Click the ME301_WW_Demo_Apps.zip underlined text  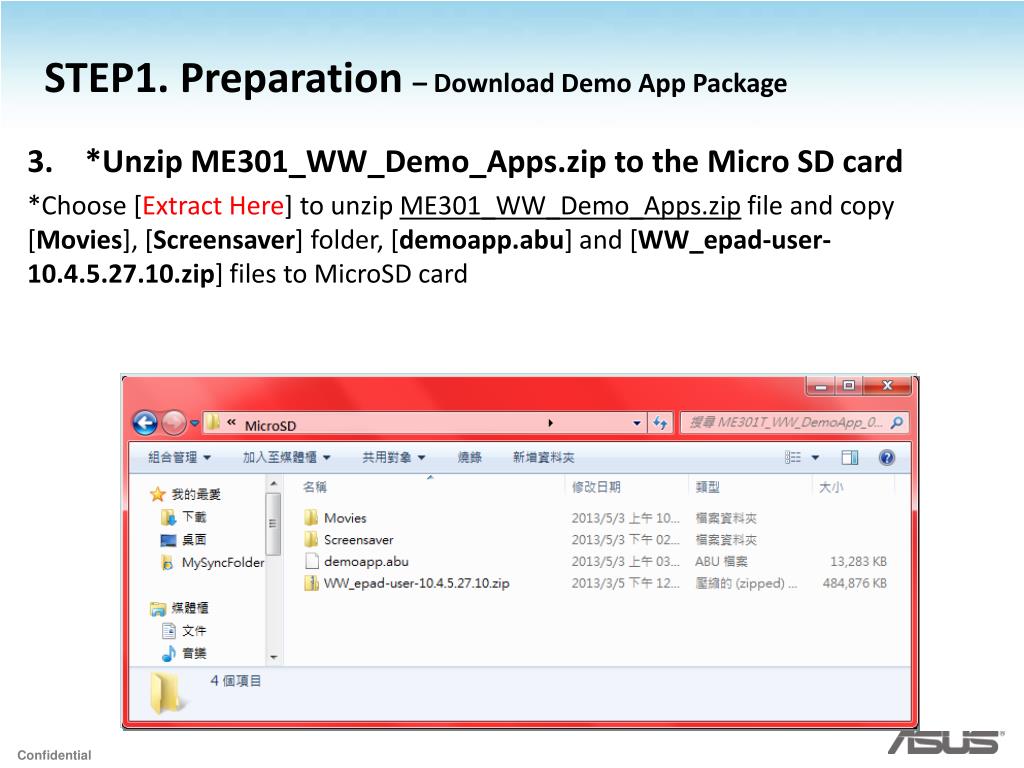[570, 206]
